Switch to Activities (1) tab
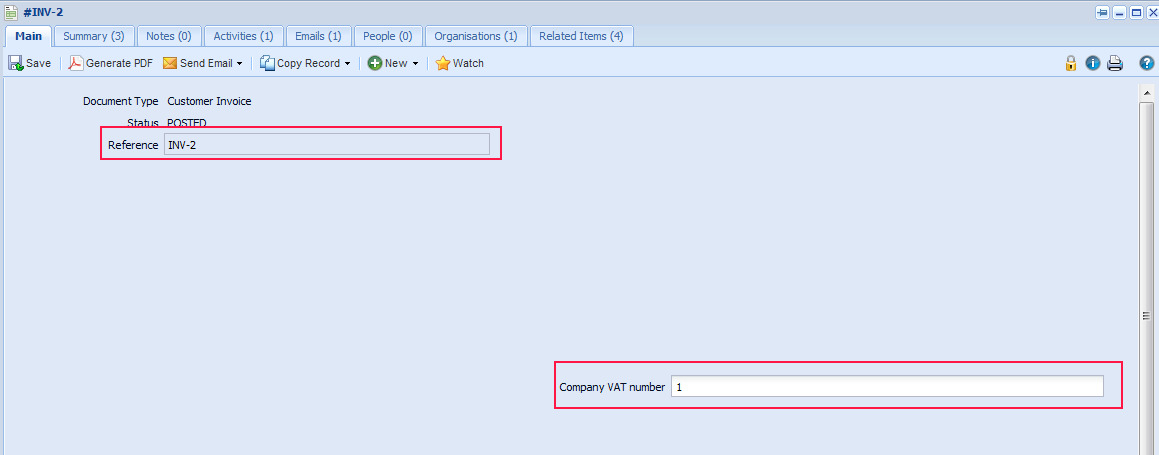 243,35
